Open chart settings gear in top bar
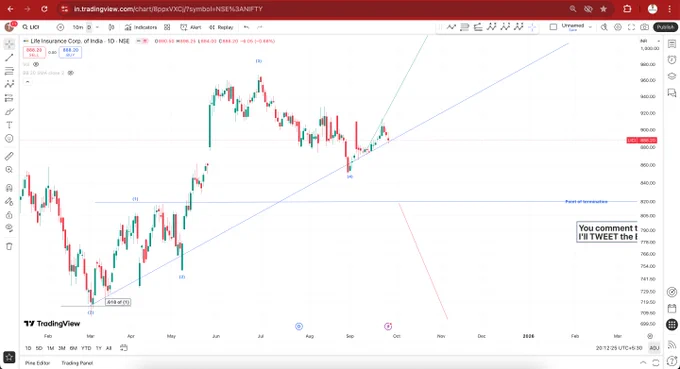Screen dimensions: 680x369 [x=618, y=27]
